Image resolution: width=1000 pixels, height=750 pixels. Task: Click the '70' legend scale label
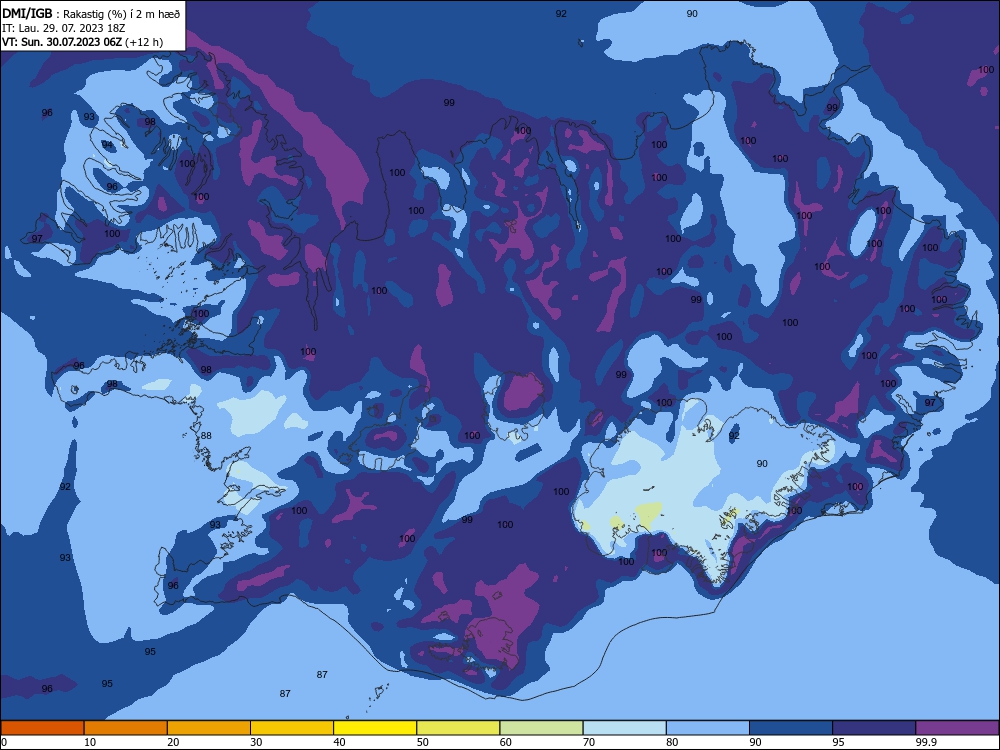589,742
